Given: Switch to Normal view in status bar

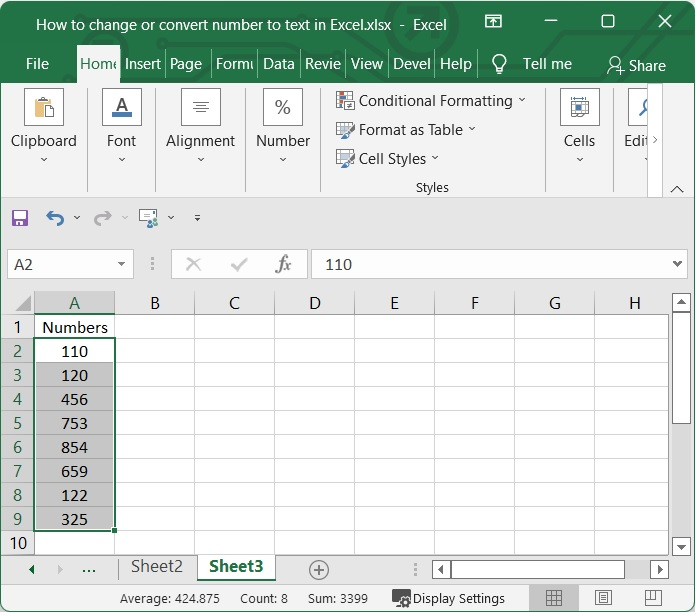Looking at the screenshot, I should point(554,598).
